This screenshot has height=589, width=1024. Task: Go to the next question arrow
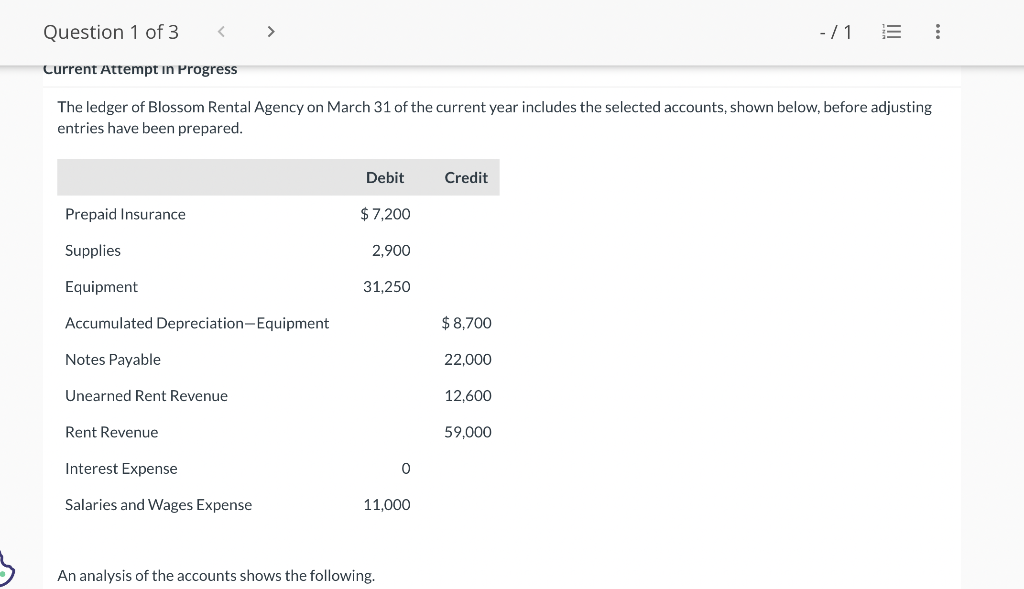(x=270, y=32)
